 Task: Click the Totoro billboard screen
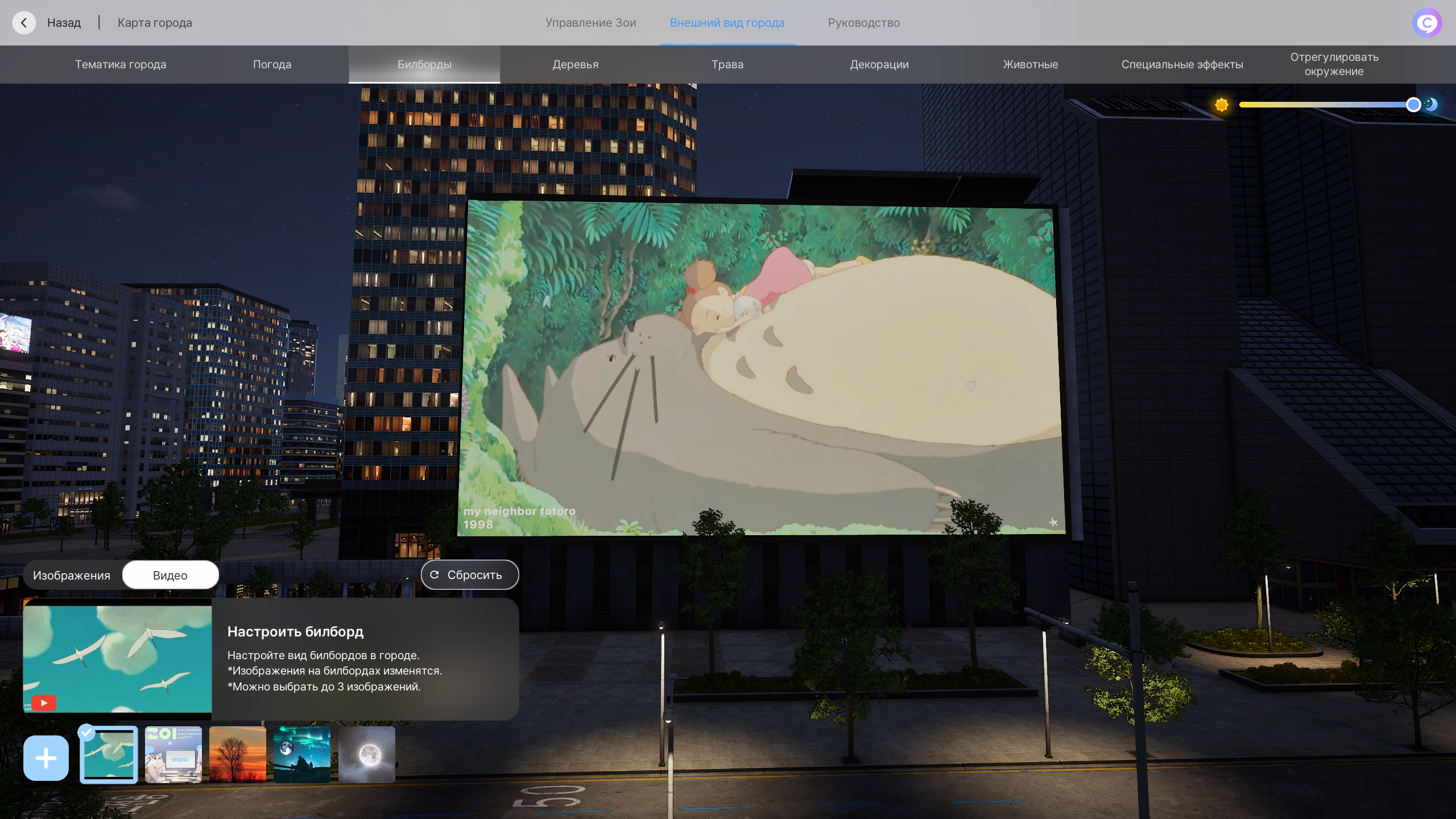(761, 369)
